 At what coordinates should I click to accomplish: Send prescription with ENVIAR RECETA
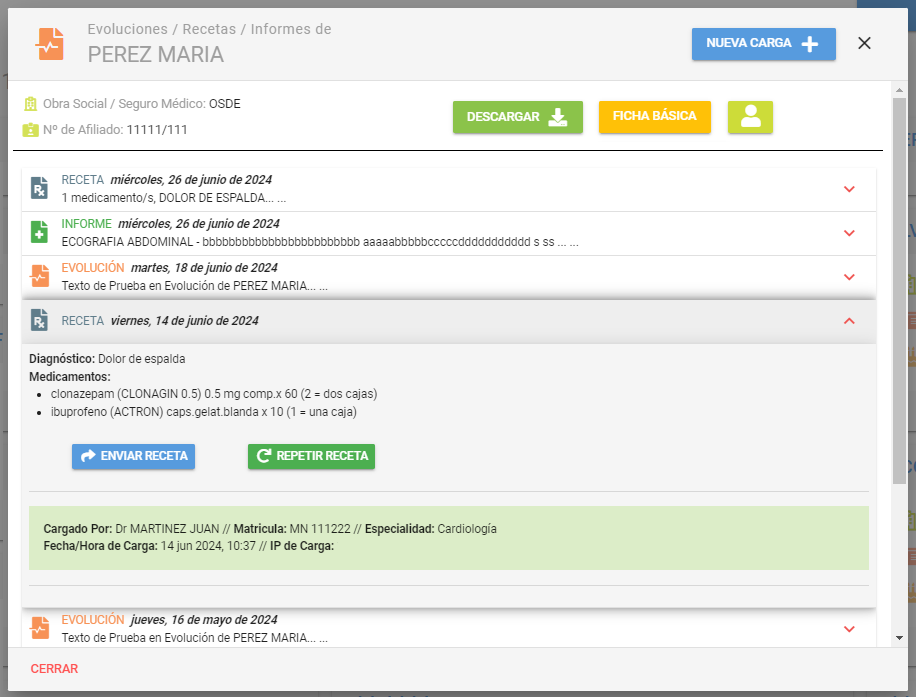(x=133, y=456)
